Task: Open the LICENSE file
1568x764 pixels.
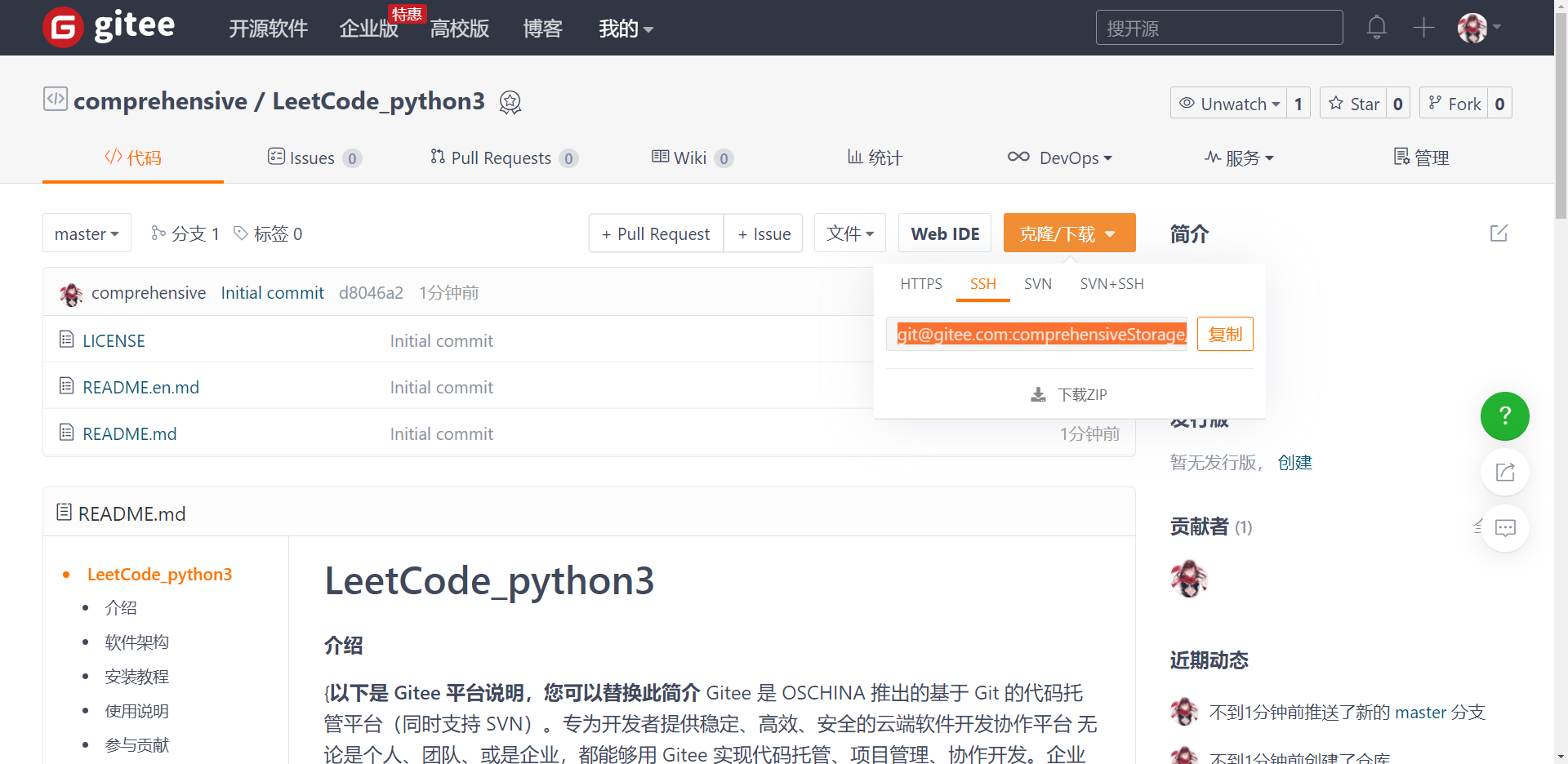Action: 114,340
